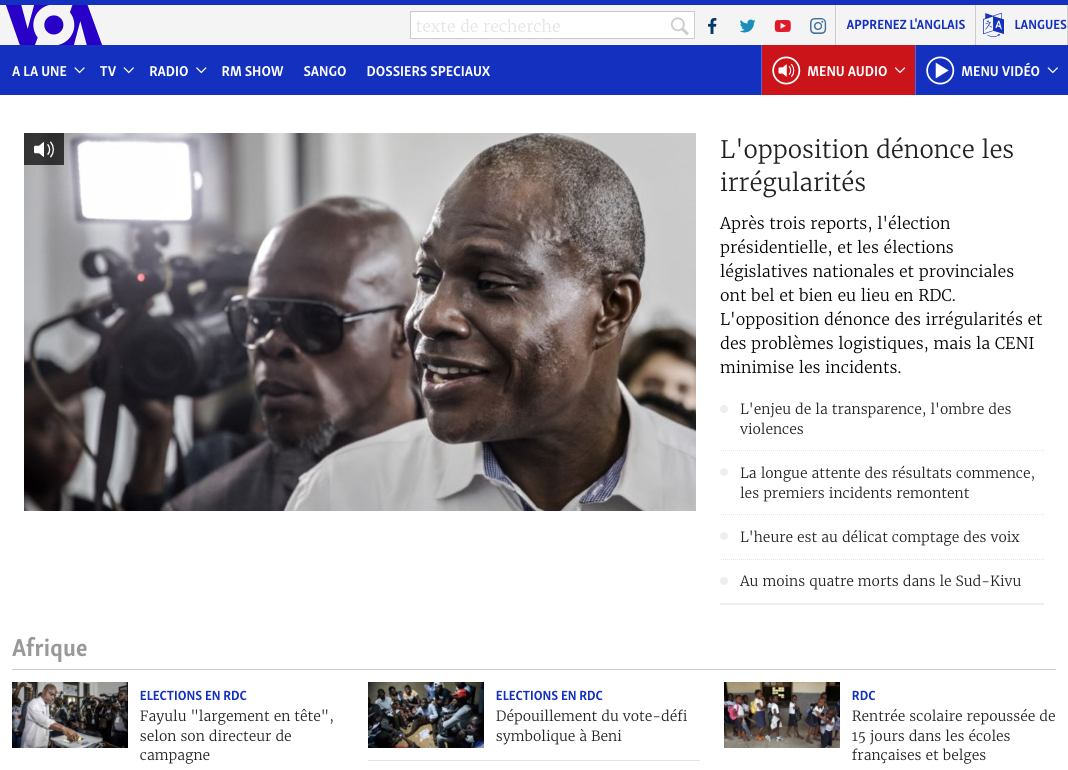The width and height of the screenshot is (1068, 770).
Task: Click the search magnifier icon
Action: (x=679, y=26)
